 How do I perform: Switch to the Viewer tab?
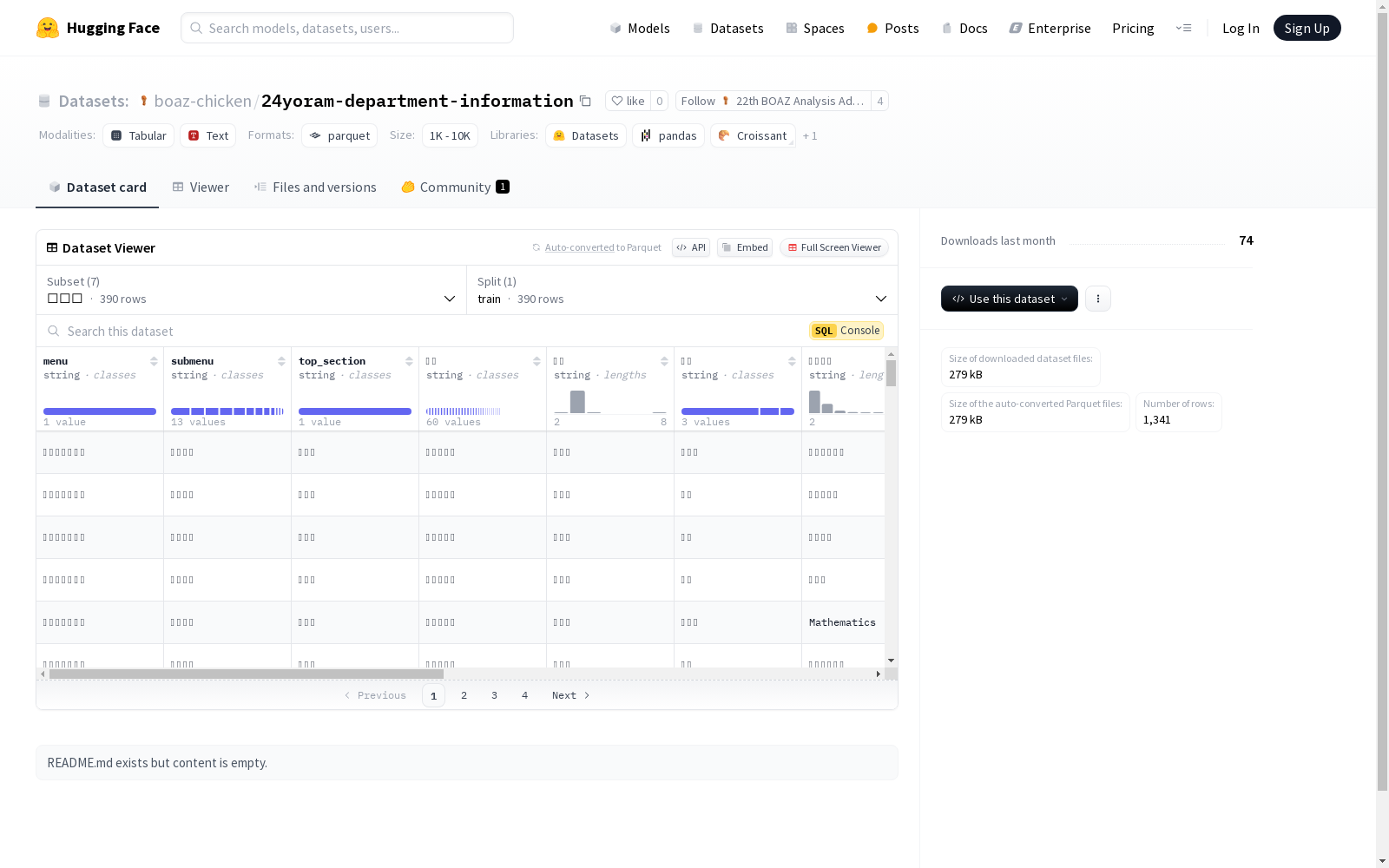click(201, 187)
